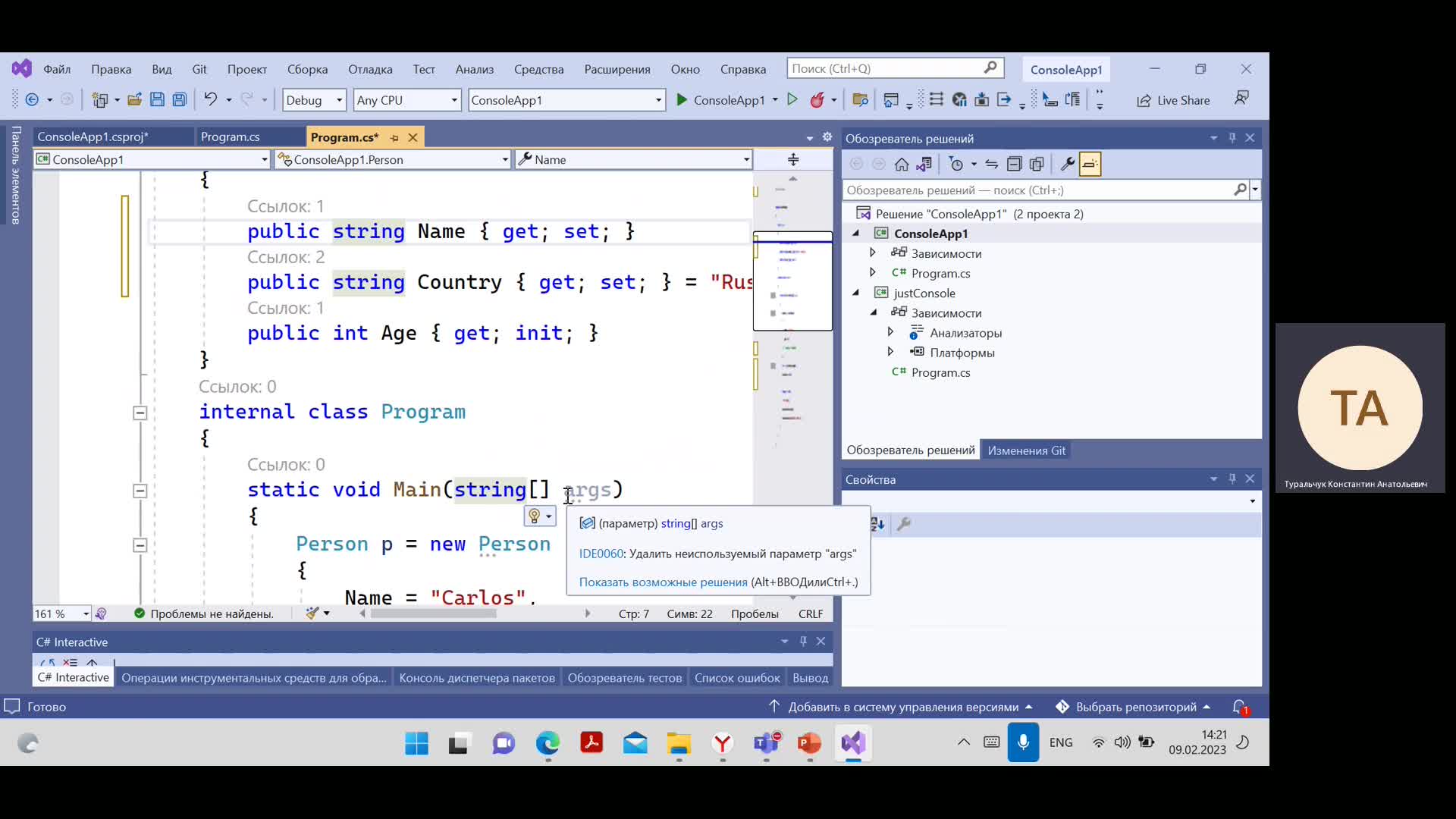Switch to the ConsoleApp1.csproj* tab
This screenshot has height=819, width=1456.
tap(93, 136)
